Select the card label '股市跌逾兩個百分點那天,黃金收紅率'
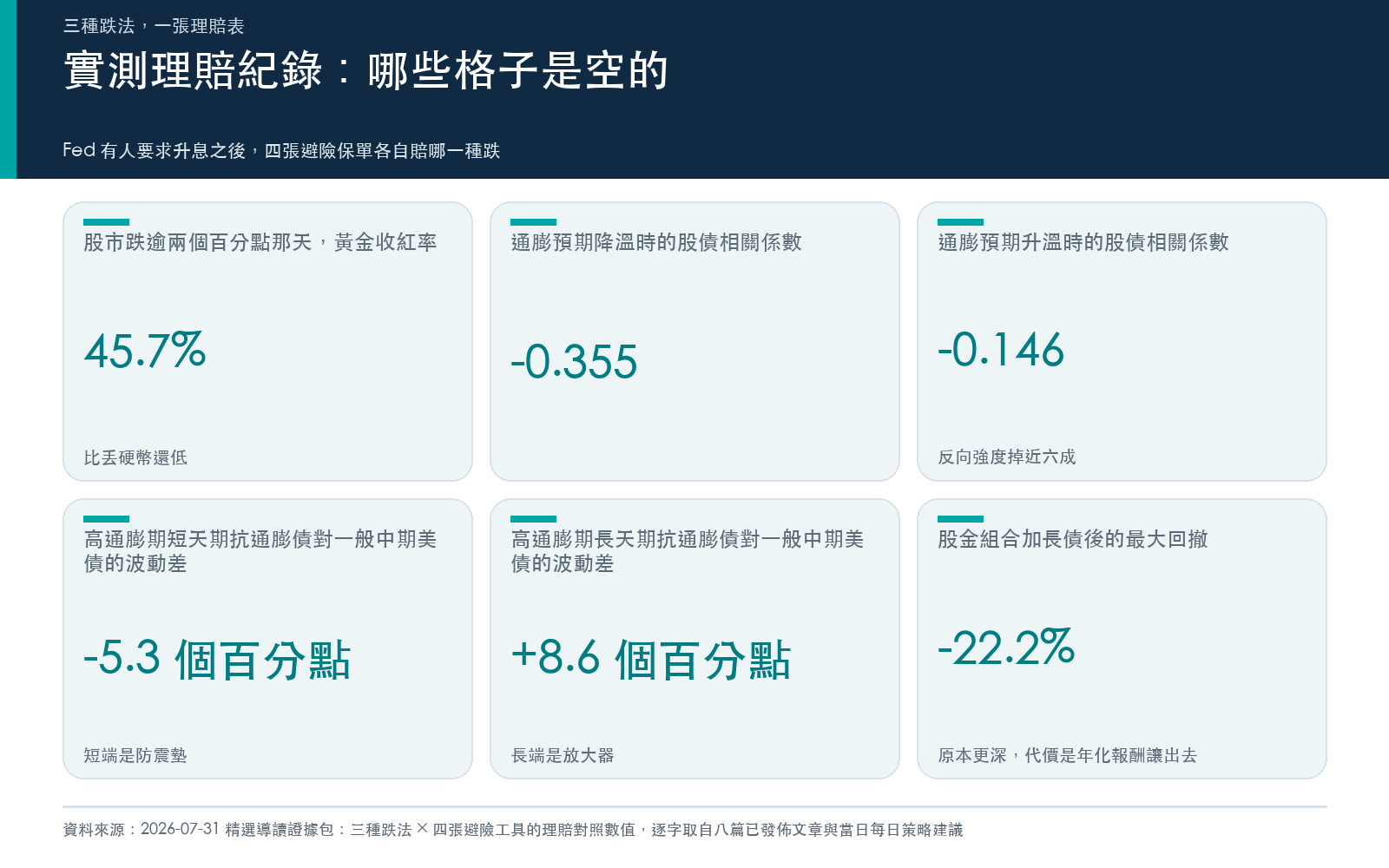 [260, 242]
